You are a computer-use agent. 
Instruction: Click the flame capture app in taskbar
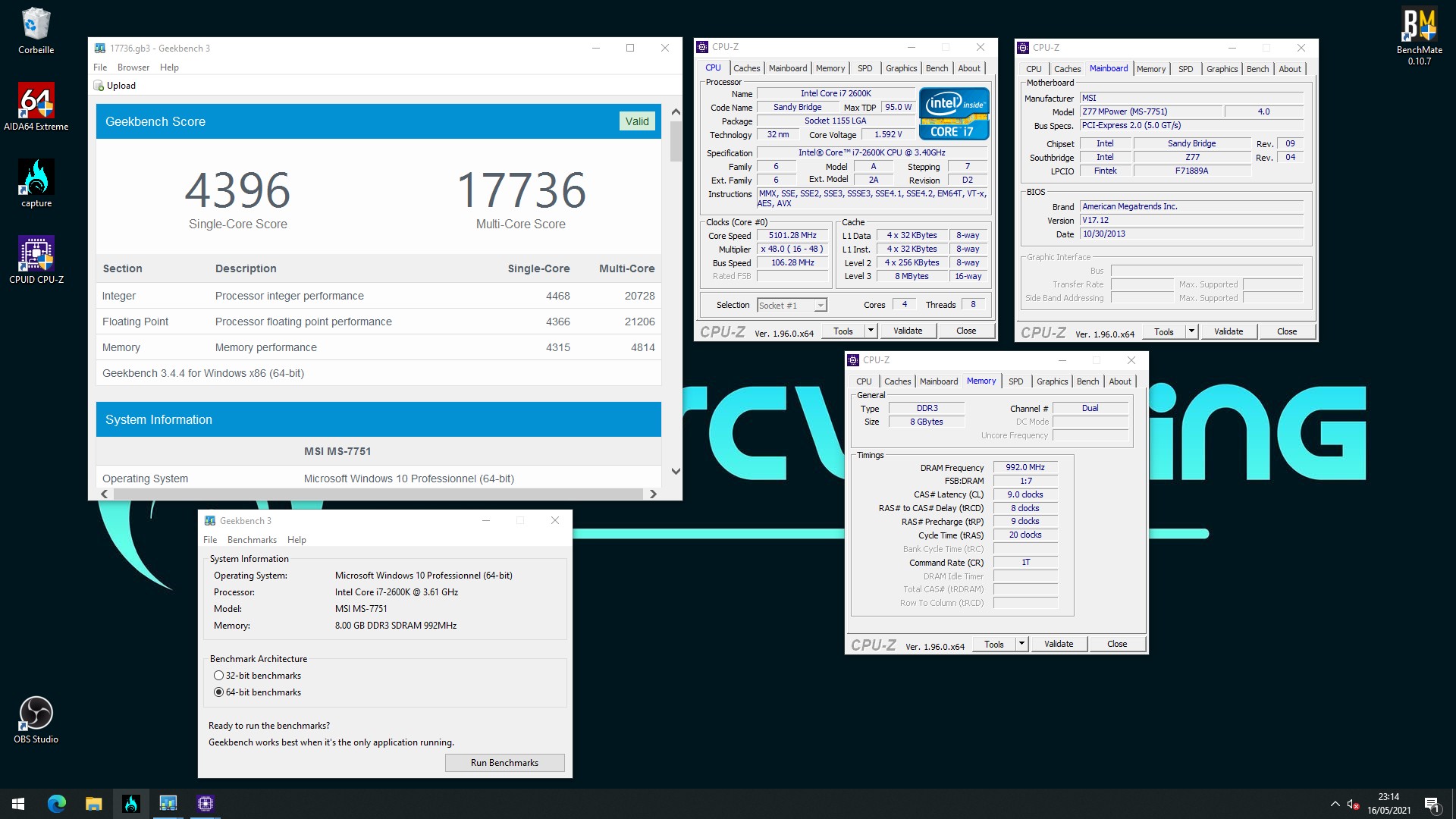pos(130,804)
